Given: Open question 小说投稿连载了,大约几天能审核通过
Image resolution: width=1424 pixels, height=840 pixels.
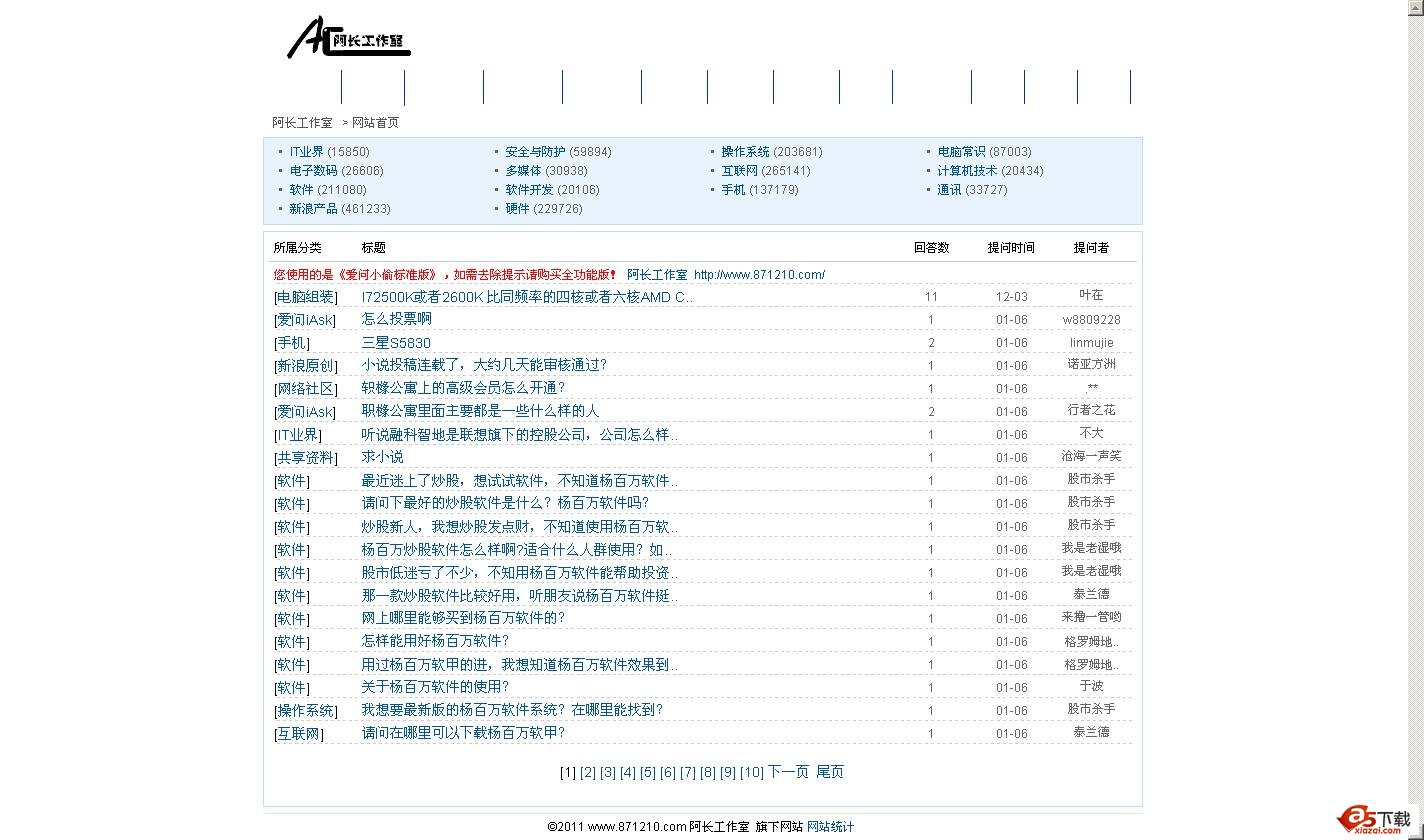Looking at the screenshot, I should click(x=484, y=365).
